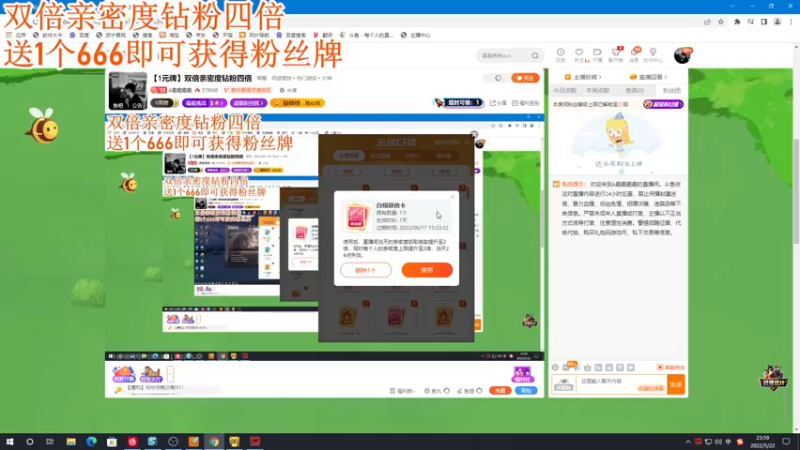Click the browser share page icon

coord(707,22)
